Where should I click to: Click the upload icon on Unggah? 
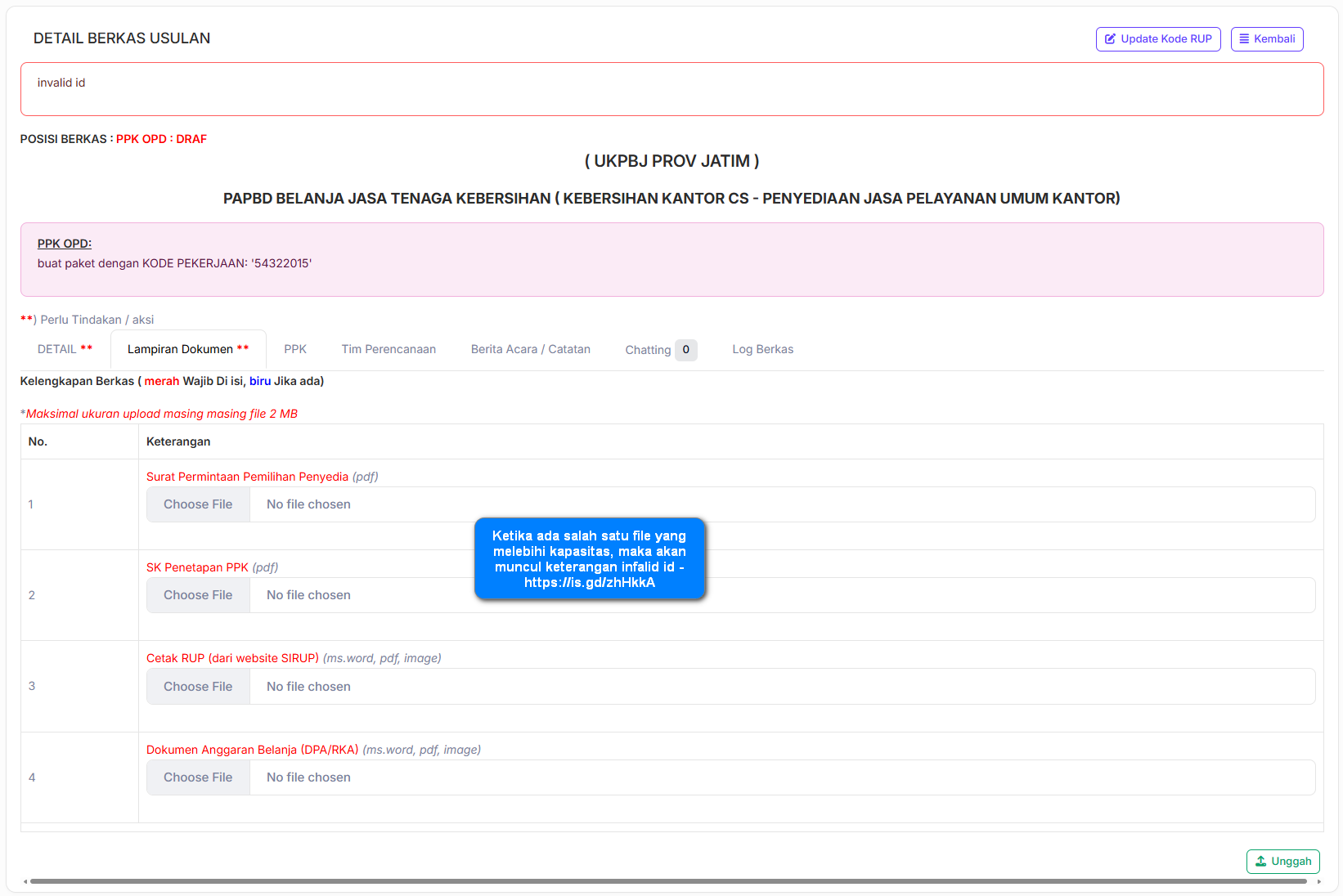click(x=1260, y=862)
